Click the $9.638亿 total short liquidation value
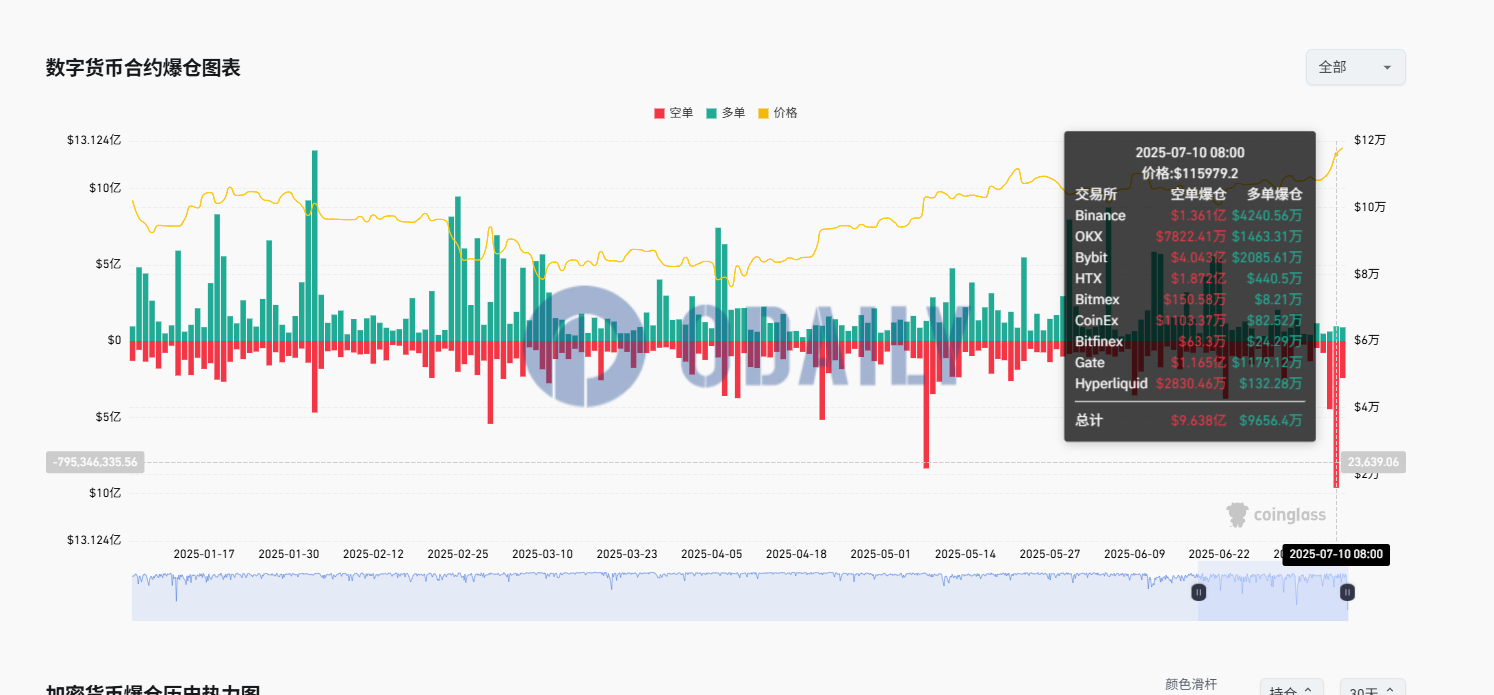The width and height of the screenshot is (1494, 695). click(1198, 420)
